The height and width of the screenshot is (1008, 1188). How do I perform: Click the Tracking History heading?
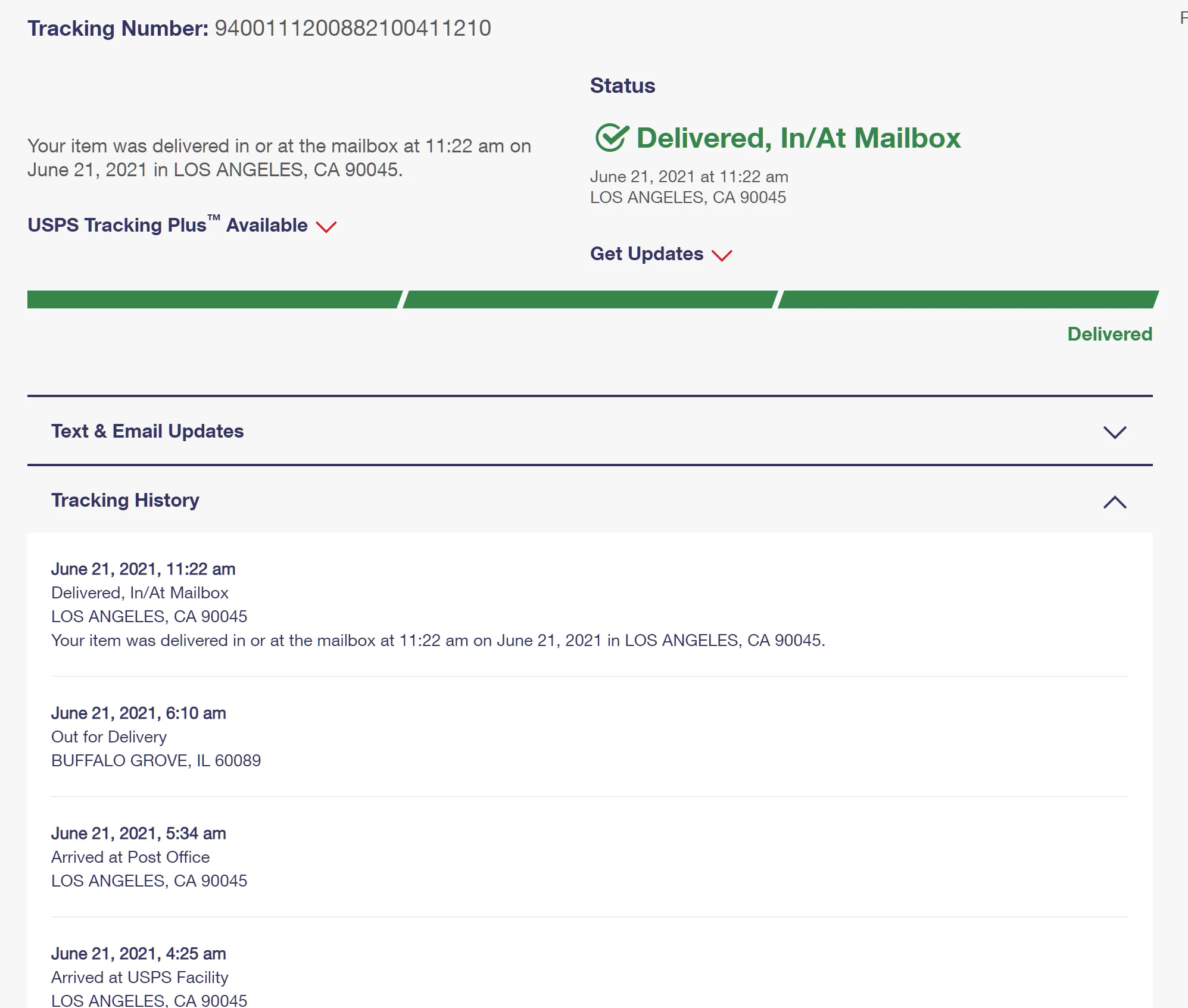click(x=125, y=500)
